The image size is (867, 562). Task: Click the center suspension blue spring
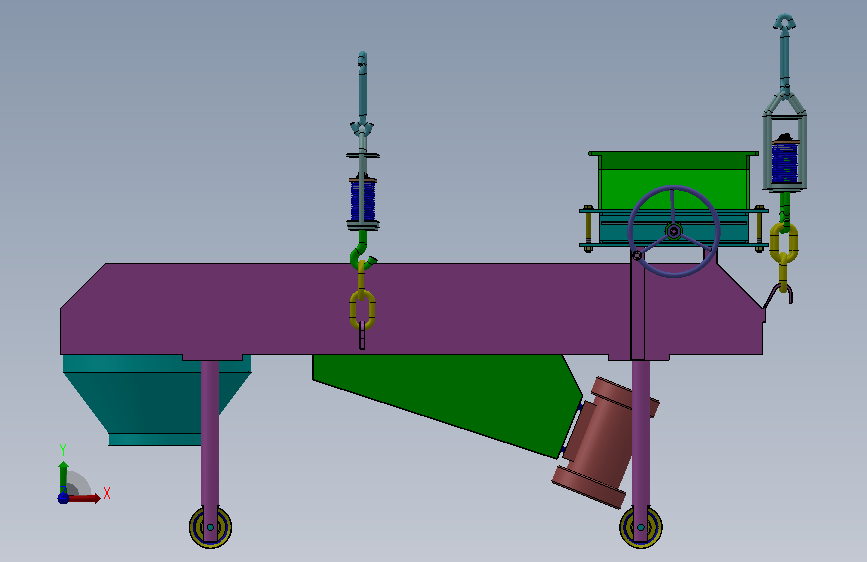click(x=363, y=200)
